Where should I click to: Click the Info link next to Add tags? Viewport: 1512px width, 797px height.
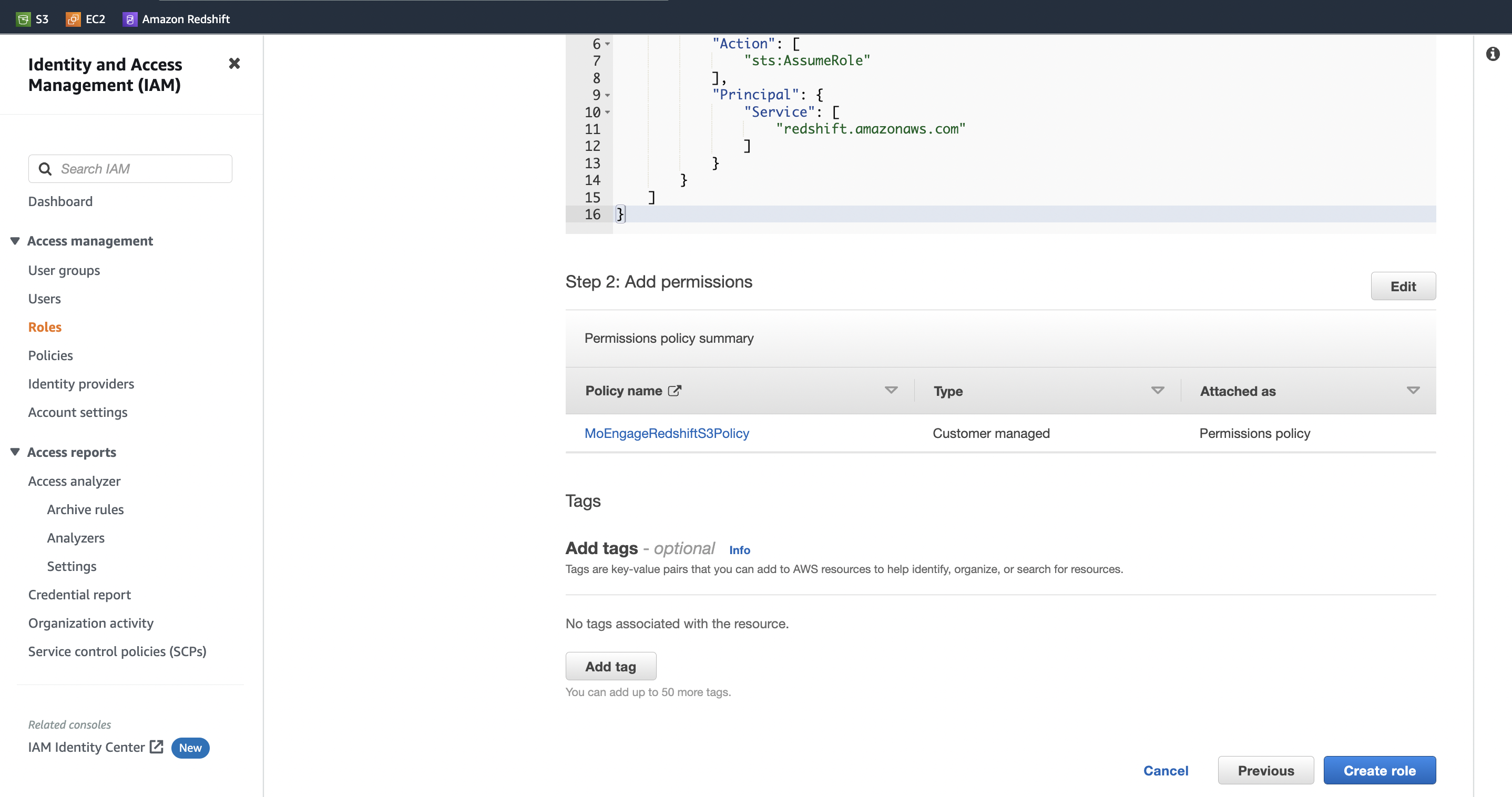tap(740, 550)
